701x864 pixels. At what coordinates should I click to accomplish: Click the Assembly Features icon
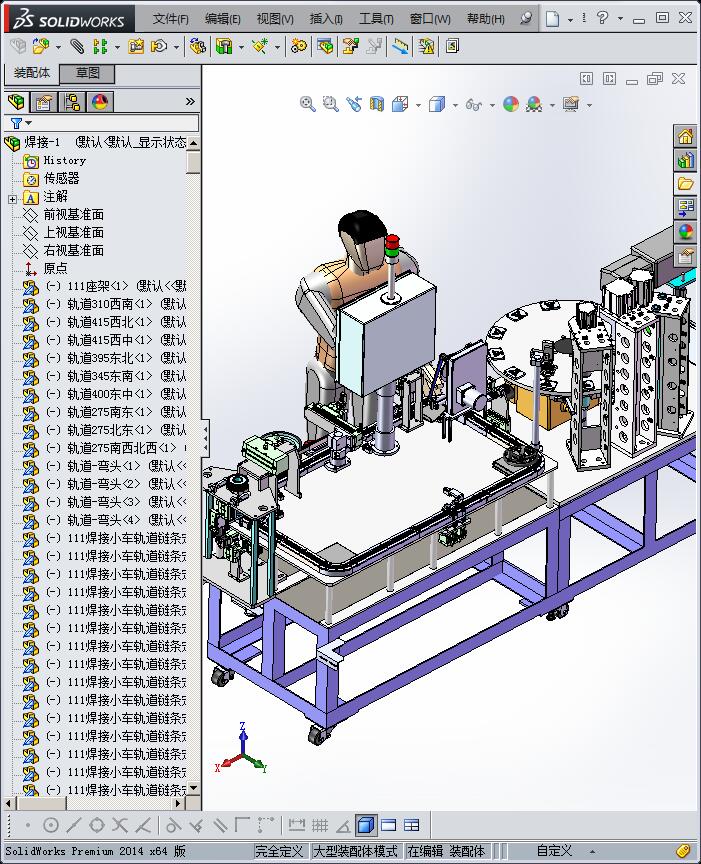(224, 46)
